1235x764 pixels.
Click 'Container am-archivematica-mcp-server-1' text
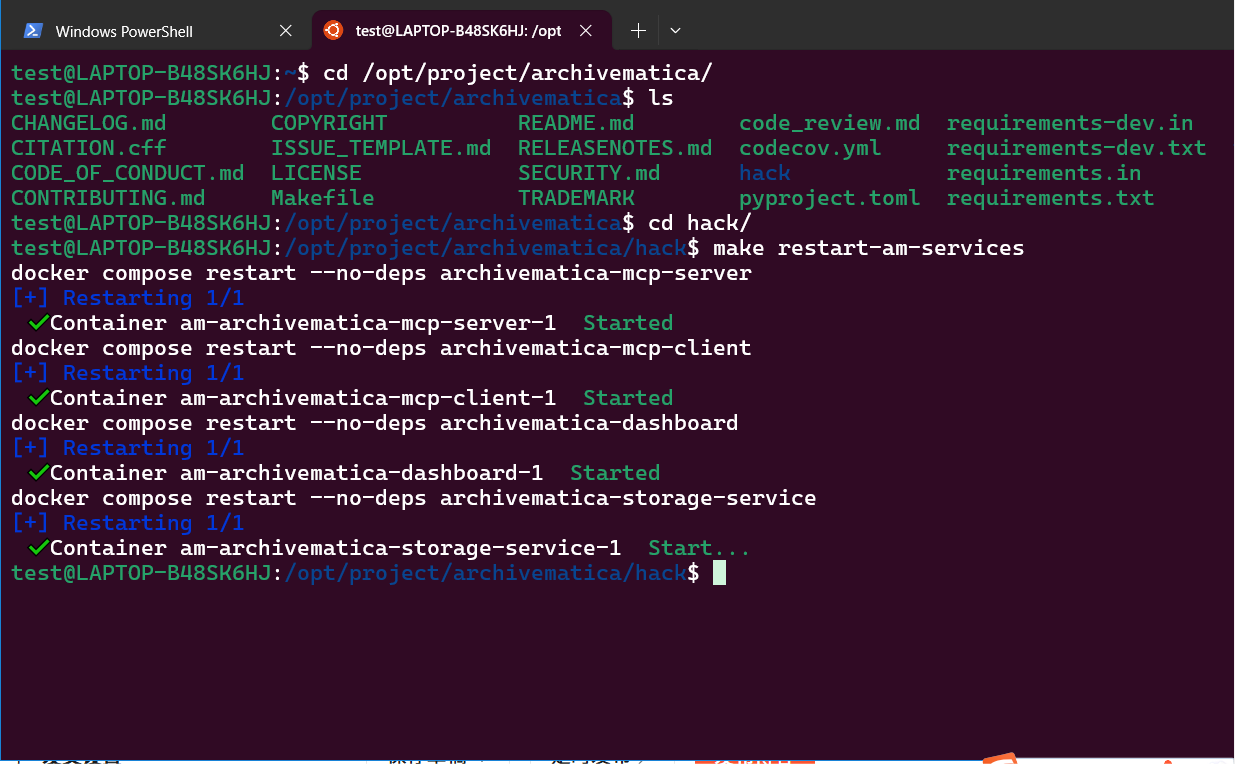tap(303, 323)
